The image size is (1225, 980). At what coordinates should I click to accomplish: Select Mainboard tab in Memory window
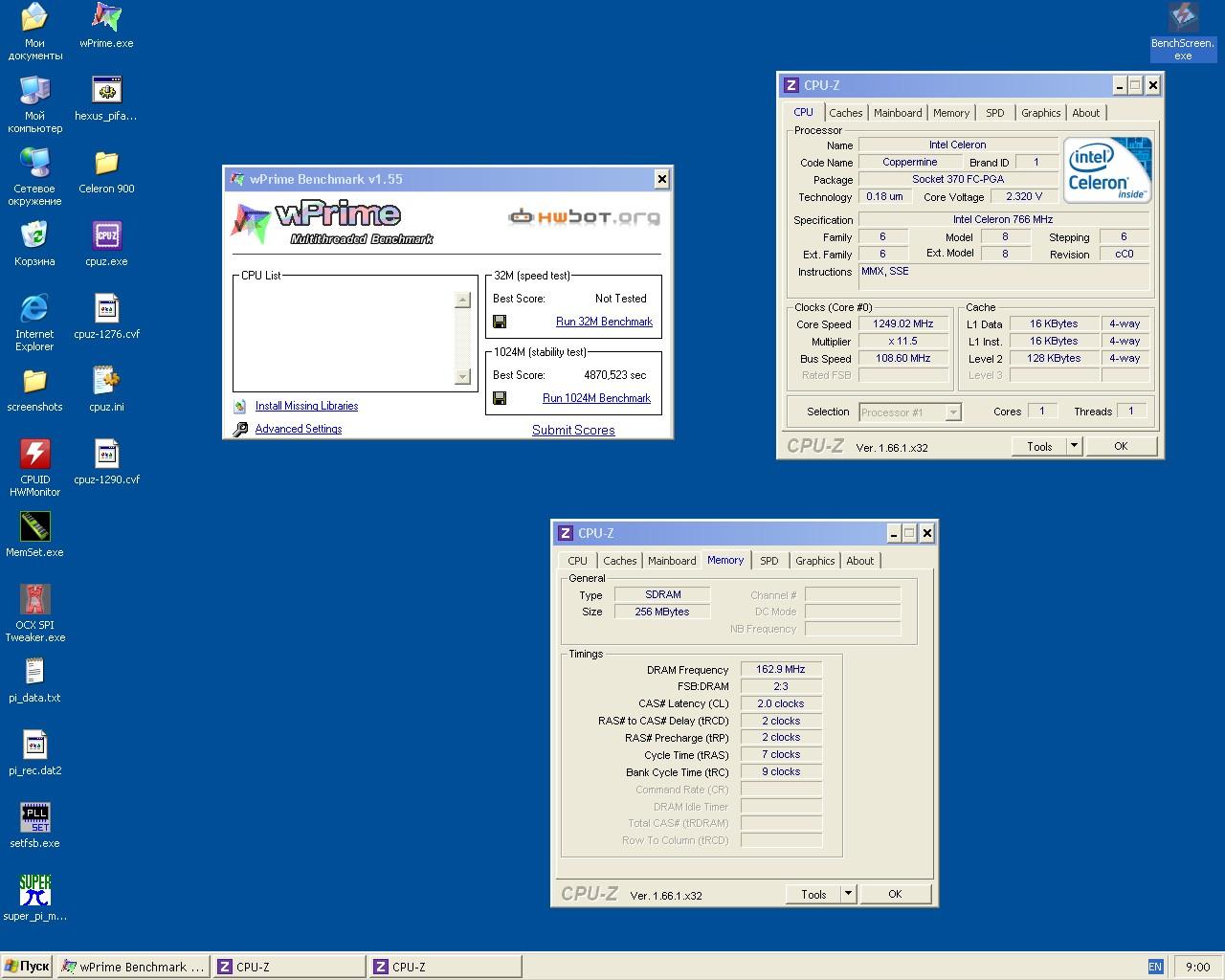(x=672, y=561)
